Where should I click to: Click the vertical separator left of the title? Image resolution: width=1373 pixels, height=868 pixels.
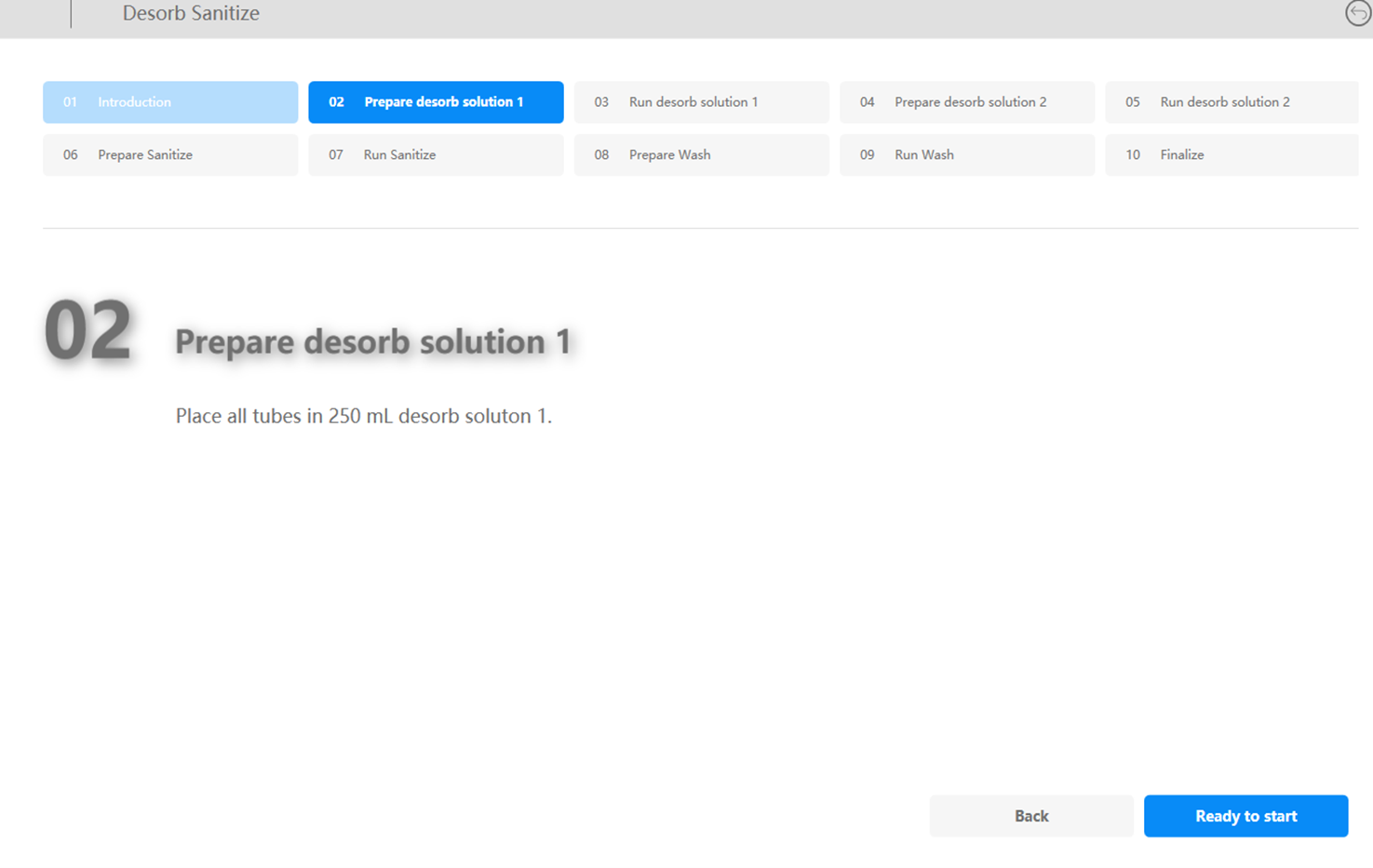71,14
